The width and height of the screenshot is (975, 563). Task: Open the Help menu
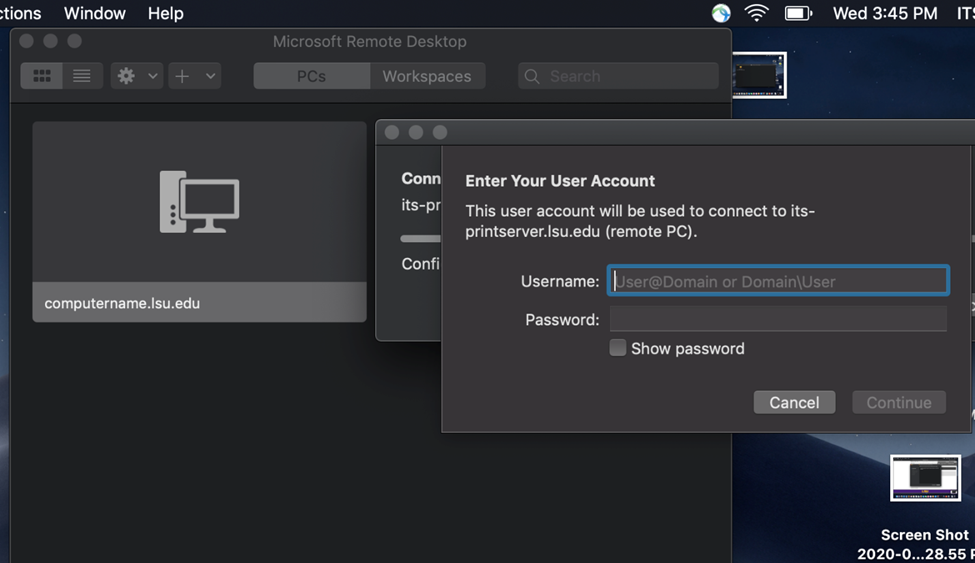click(x=165, y=13)
